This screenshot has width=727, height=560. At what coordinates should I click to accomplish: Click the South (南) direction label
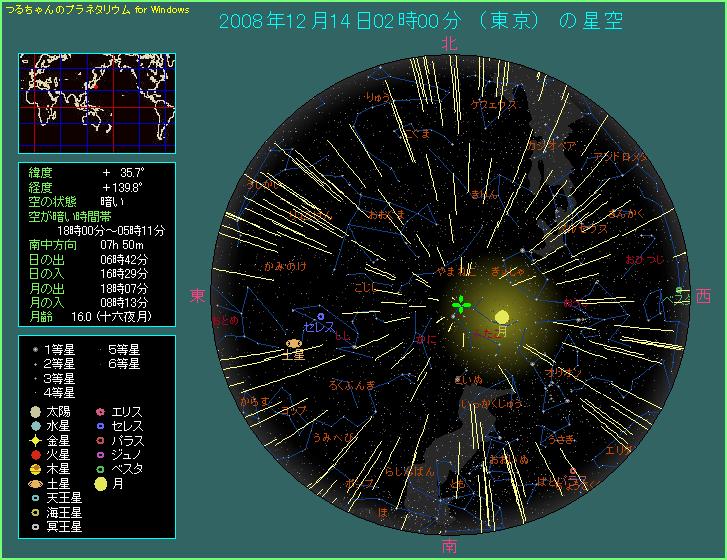[449, 546]
